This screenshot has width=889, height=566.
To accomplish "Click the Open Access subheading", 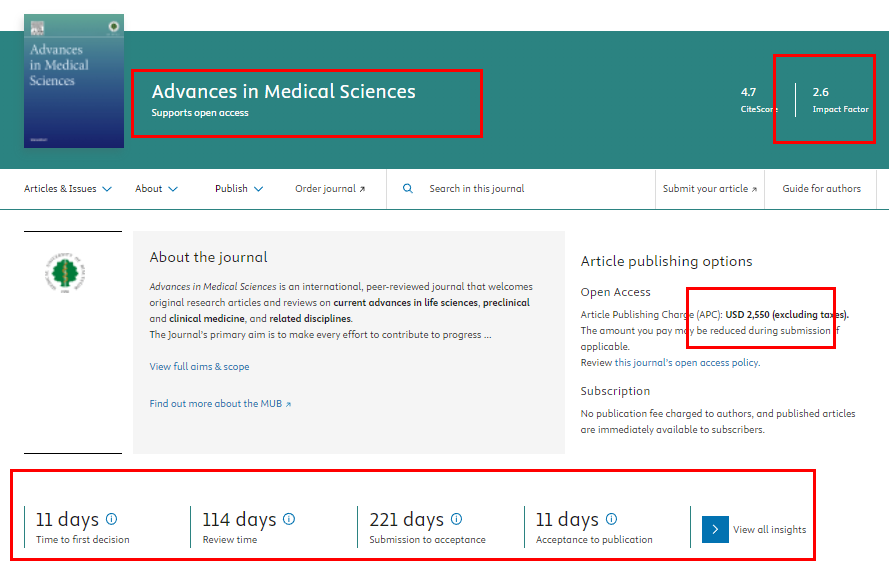I will pos(615,292).
